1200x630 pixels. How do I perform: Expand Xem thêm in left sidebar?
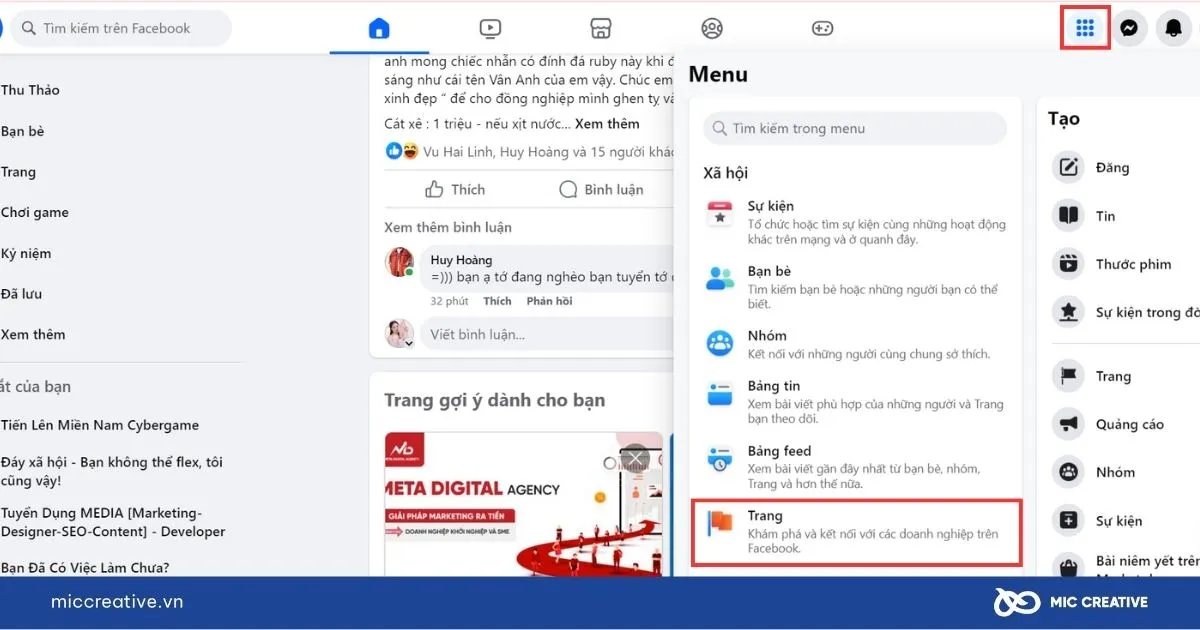click(34, 334)
